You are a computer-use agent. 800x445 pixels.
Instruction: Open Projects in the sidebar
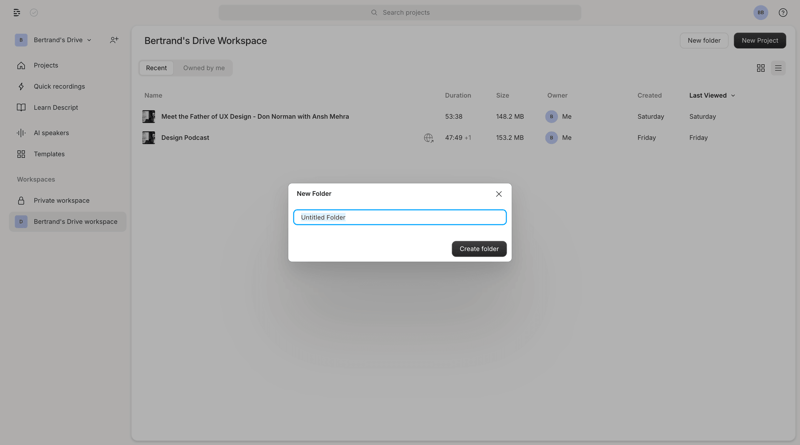click(x=46, y=65)
